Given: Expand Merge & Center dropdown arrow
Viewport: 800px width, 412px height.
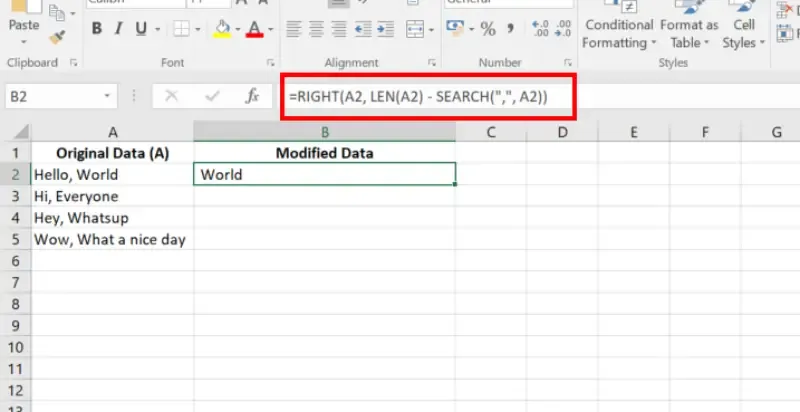Looking at the screenshot, I should point(431,29).
